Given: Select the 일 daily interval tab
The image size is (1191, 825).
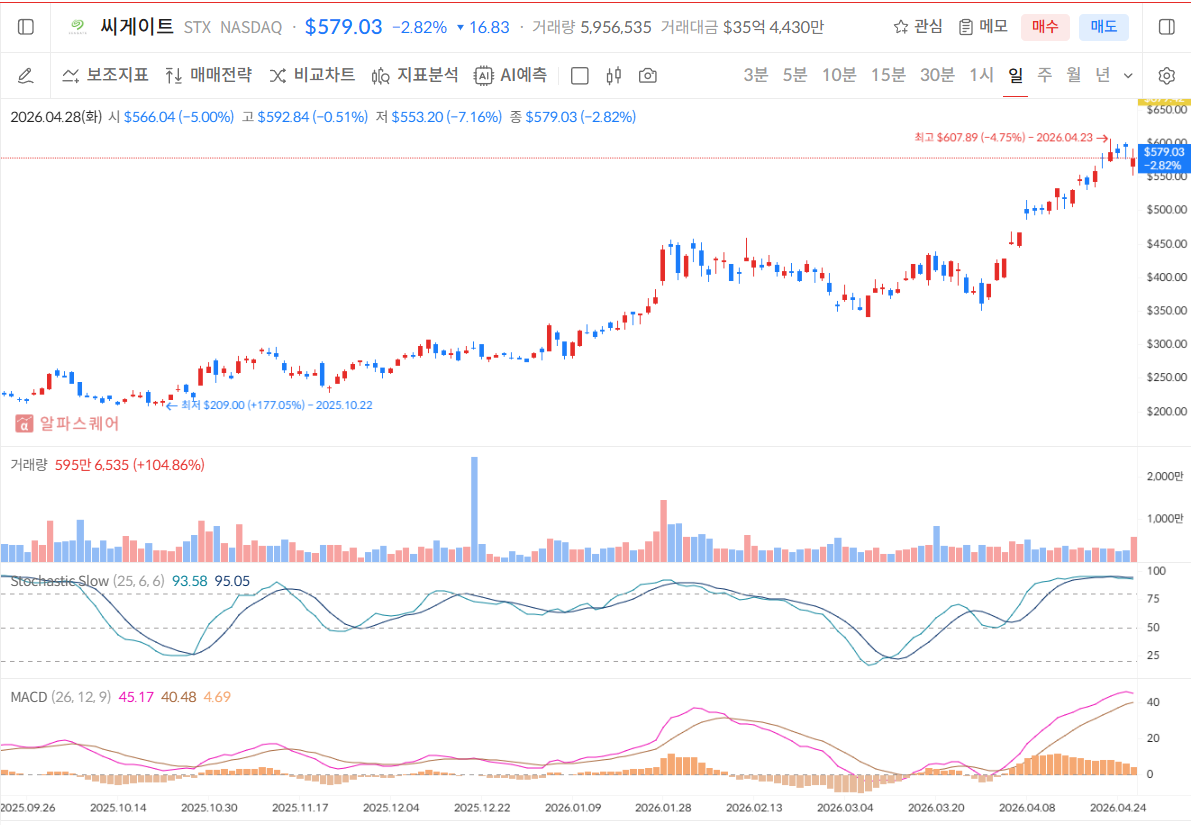Looking at the screenshot, I should click(x=1016, y=75).
